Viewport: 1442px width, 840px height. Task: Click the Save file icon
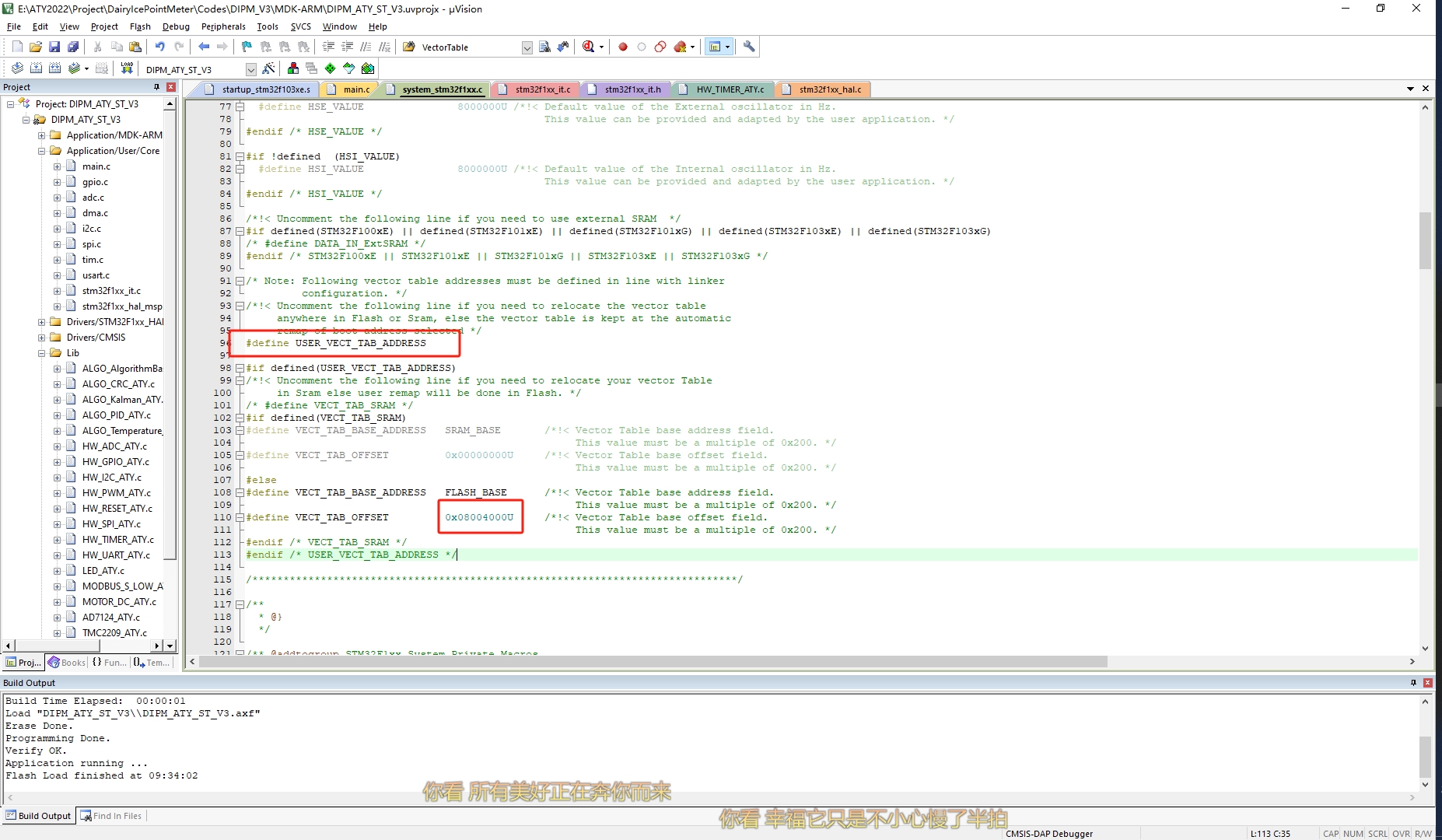click(54, 47)
